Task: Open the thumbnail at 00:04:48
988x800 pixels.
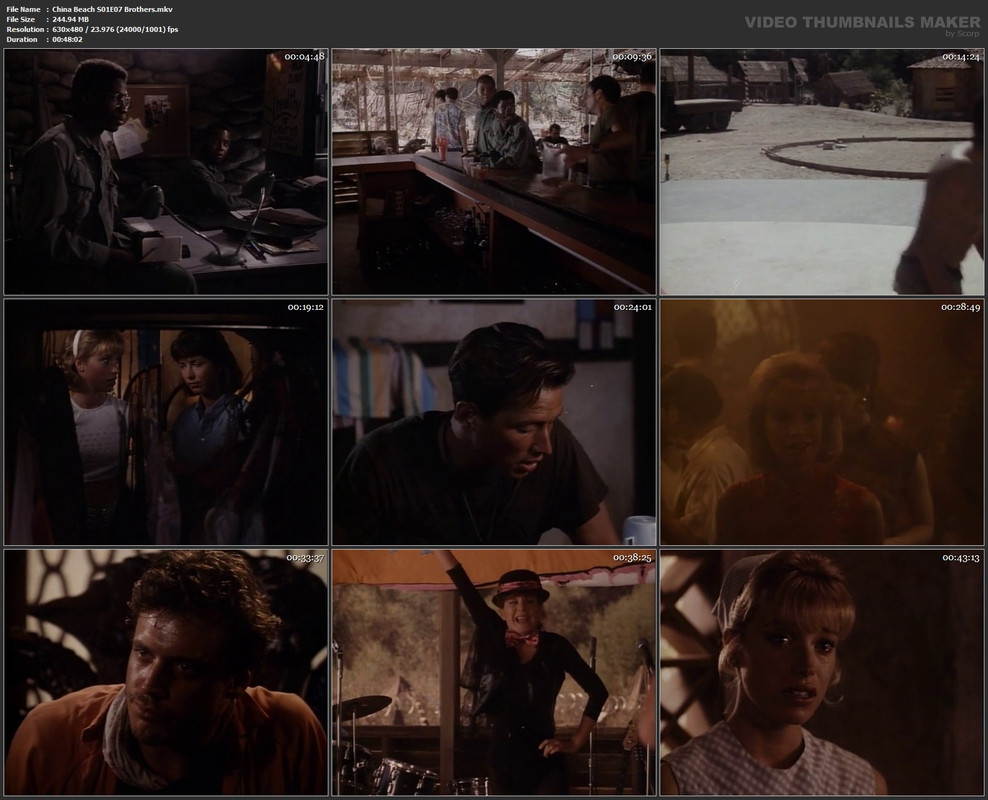Action: 166,172
